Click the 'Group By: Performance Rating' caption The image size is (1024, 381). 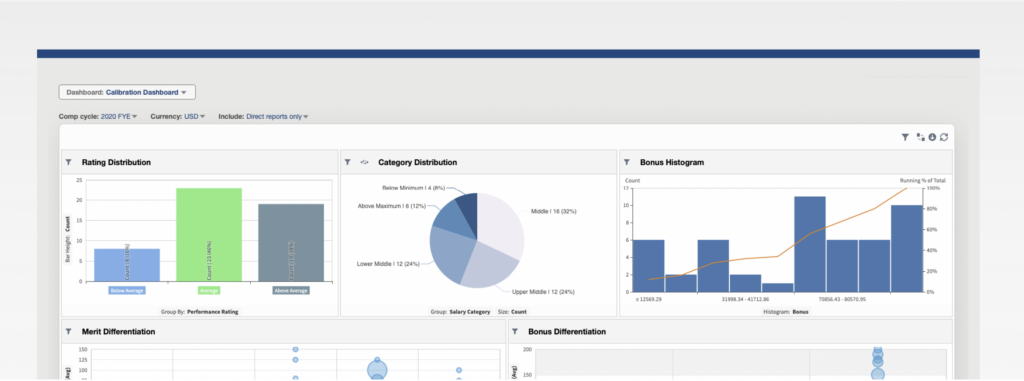[199, 312]
